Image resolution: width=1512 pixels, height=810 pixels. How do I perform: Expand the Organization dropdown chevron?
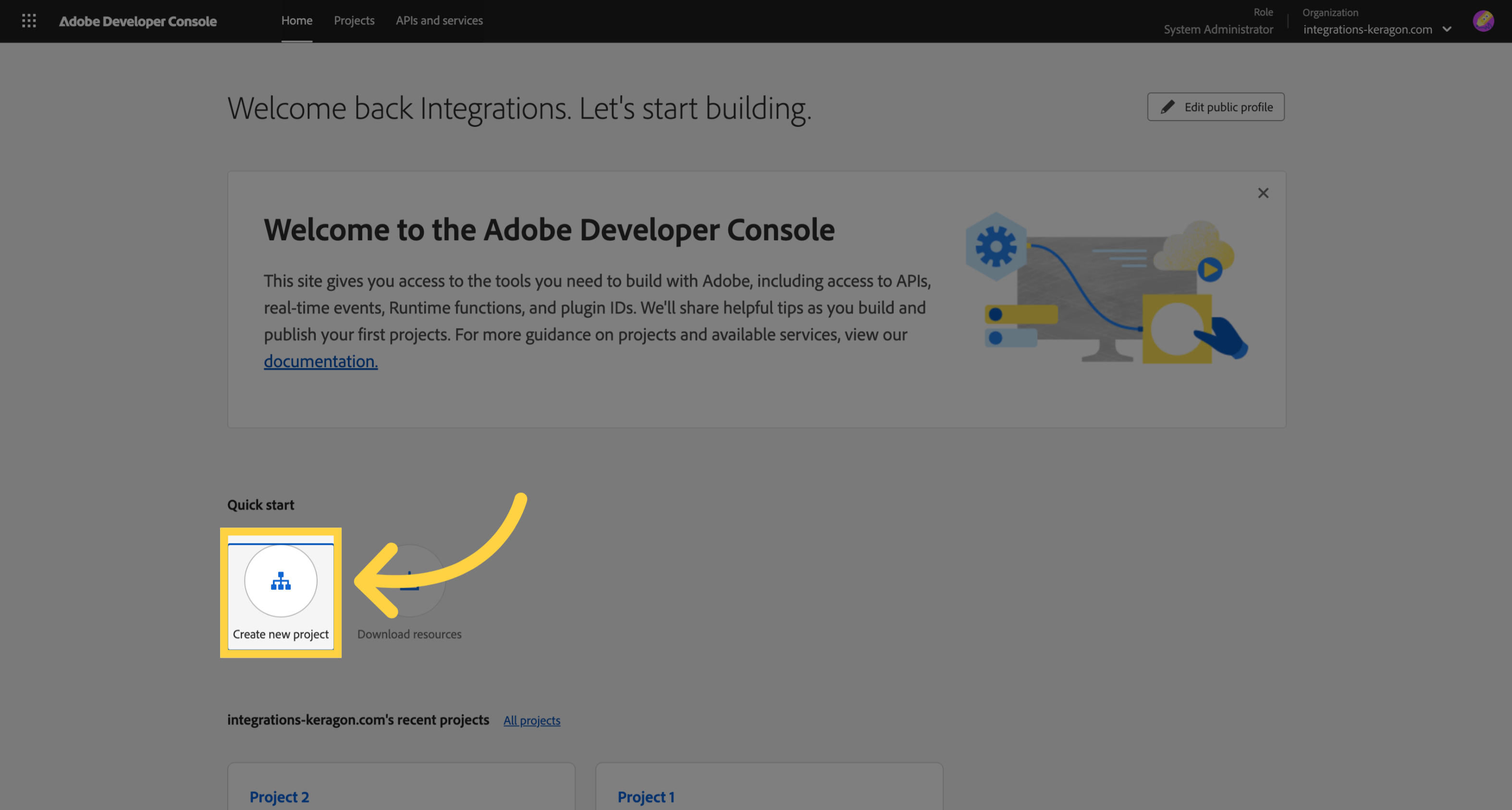pos(1447,29)
